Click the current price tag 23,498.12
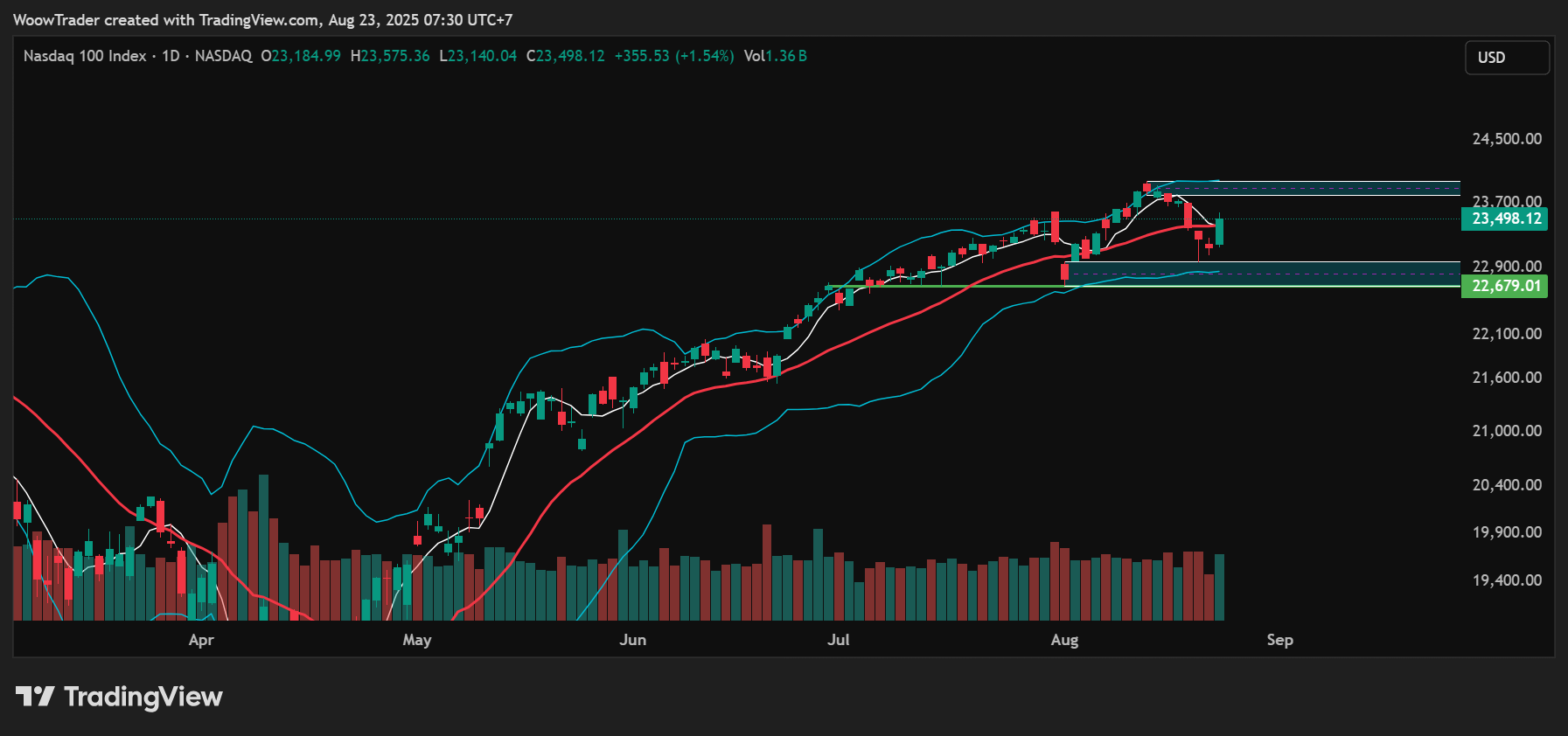This screenshot has width=1568, height=736. [1505, 219]
